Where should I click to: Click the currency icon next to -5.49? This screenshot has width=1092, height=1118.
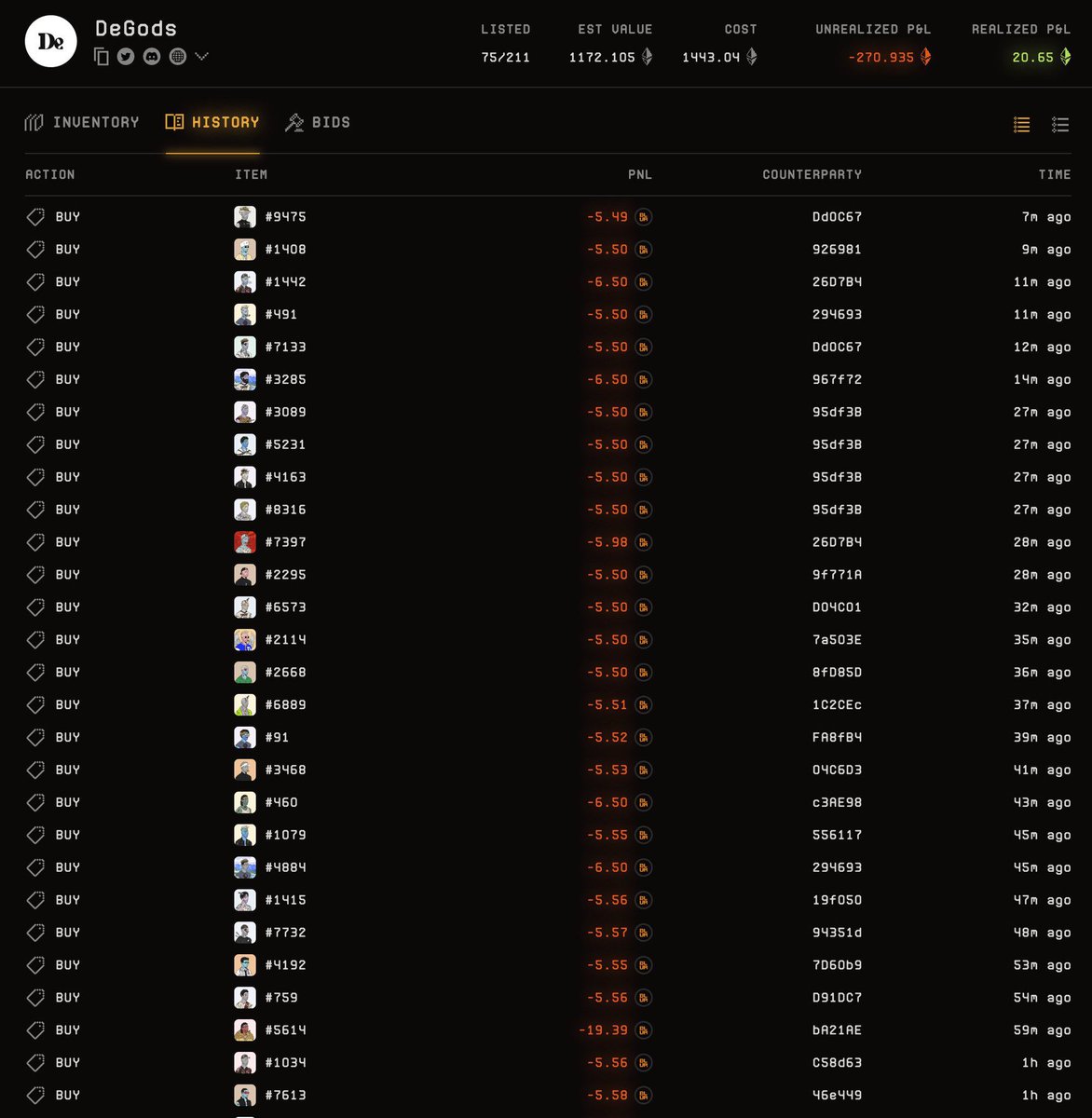click(x=643, y=217)
